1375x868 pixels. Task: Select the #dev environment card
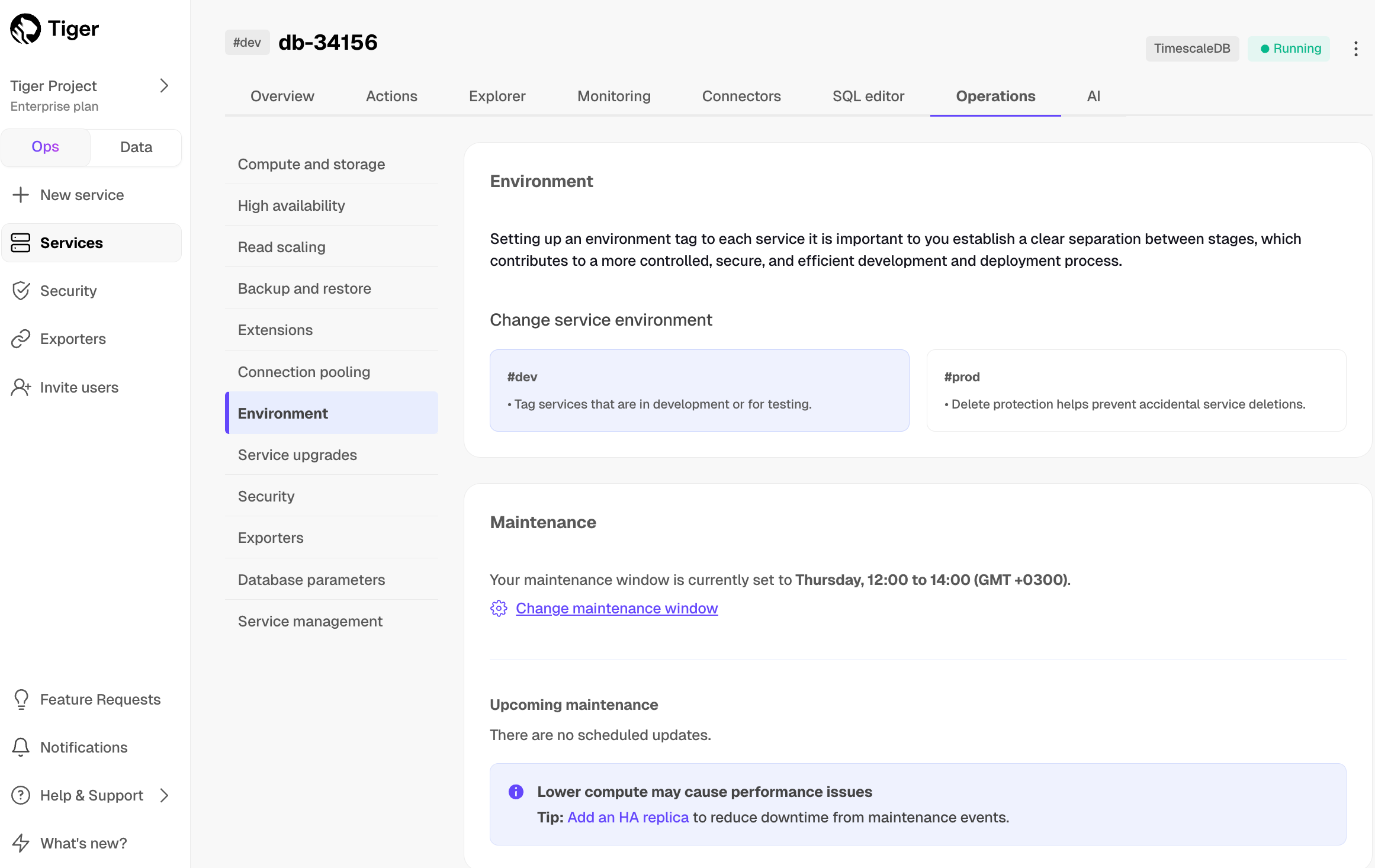click(699, 390)
